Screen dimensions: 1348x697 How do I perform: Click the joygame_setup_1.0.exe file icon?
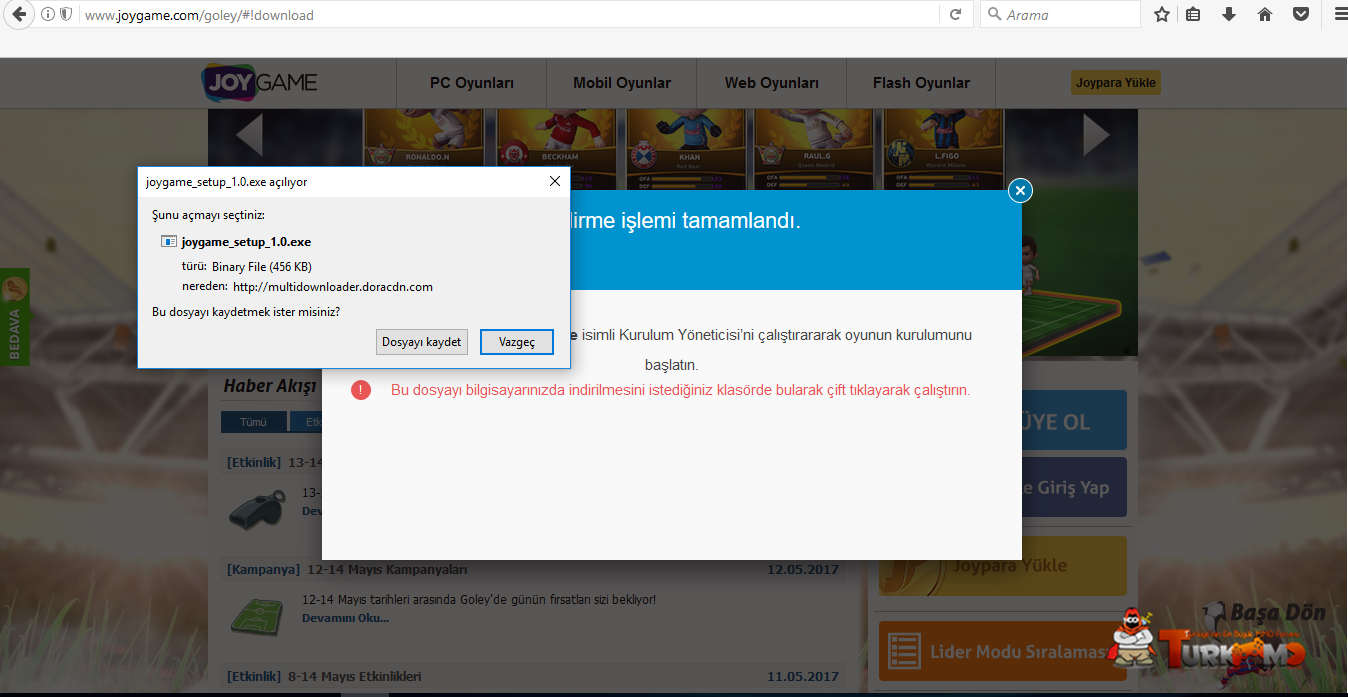tap(169, 242)
